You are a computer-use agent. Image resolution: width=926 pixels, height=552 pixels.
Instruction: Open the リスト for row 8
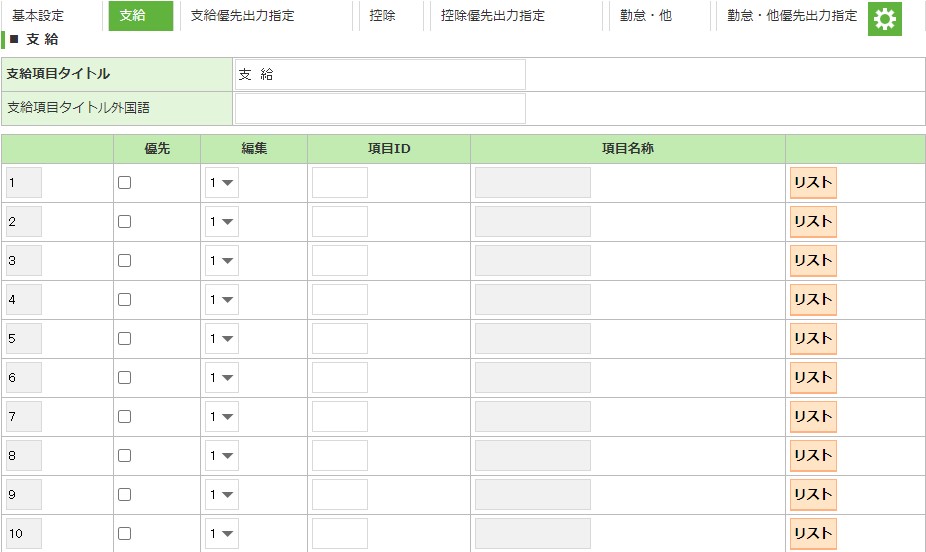pos(812,455)
